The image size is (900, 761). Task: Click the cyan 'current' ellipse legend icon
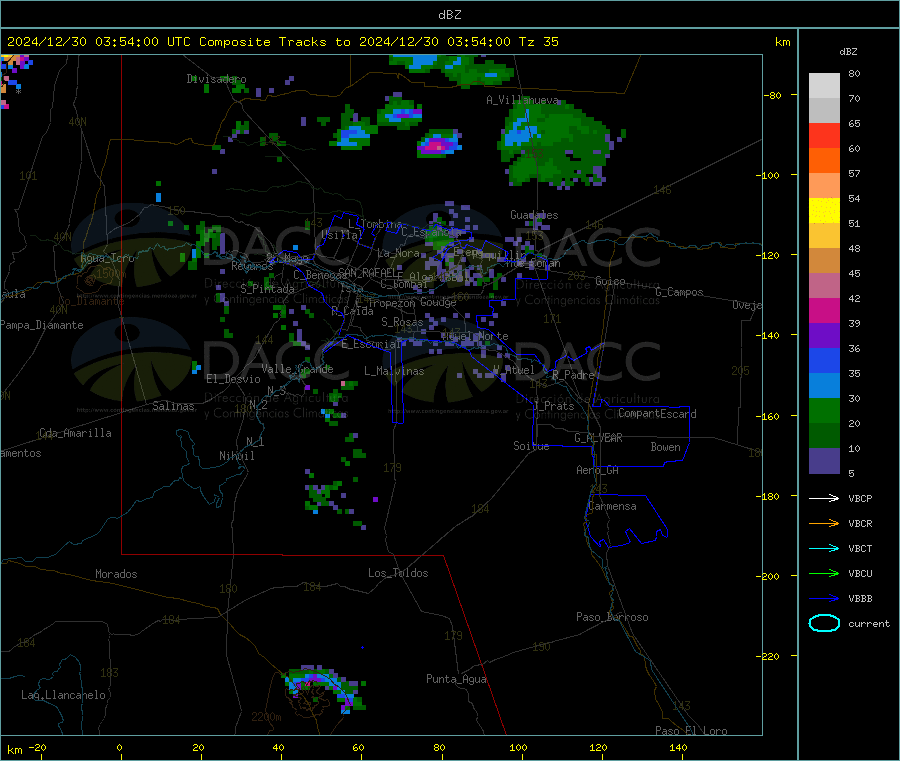pyautogui.click(x=824, y=623)
